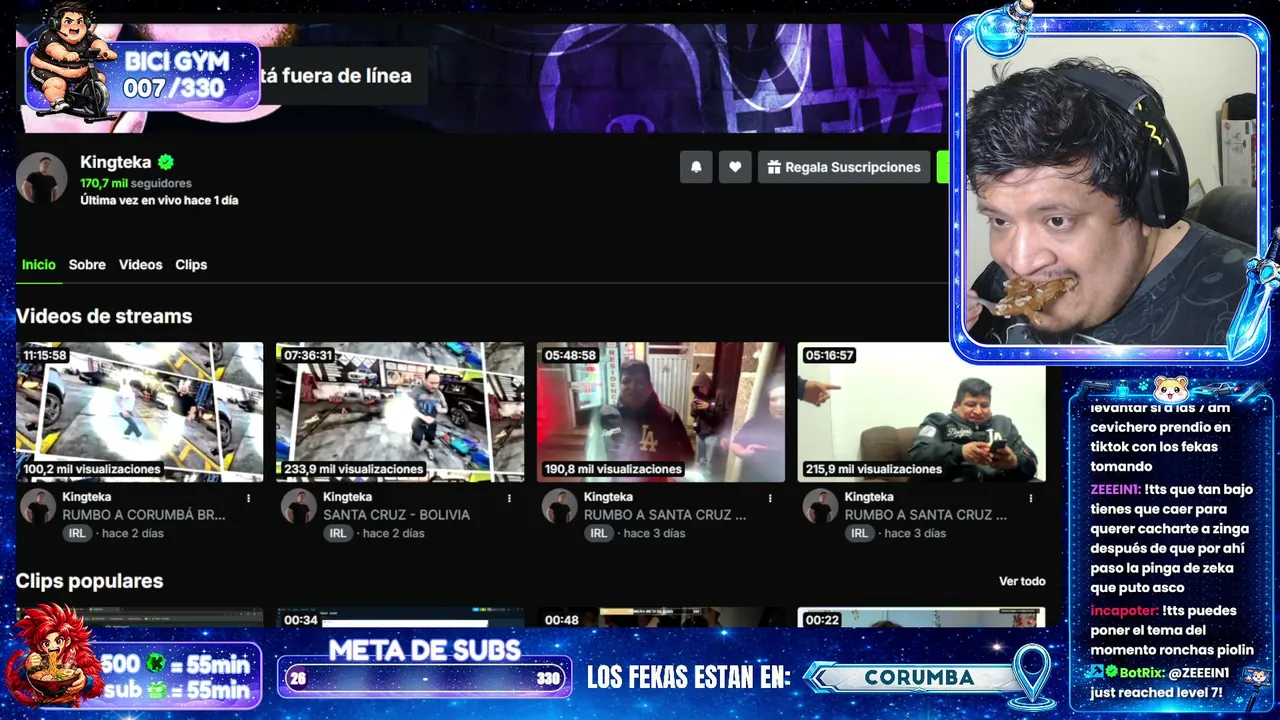Image resolution: width=1280 pixels, height=720 pixels.
Task: Click the notification bell icon button
Action: (696, 167)
